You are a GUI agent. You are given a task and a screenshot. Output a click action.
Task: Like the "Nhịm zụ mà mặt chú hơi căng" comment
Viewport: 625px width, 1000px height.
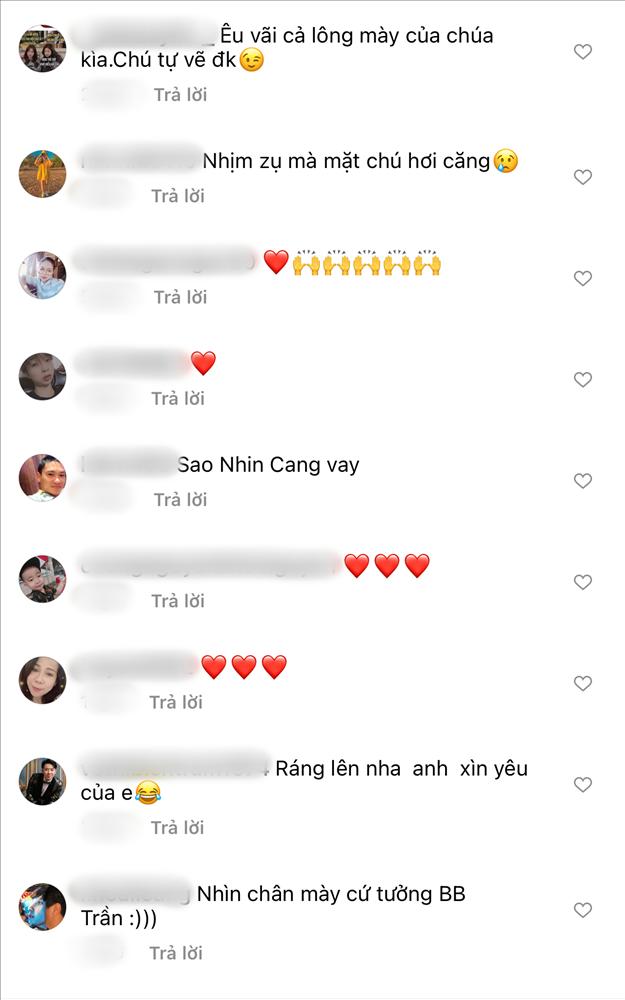(x=582, y=177)
